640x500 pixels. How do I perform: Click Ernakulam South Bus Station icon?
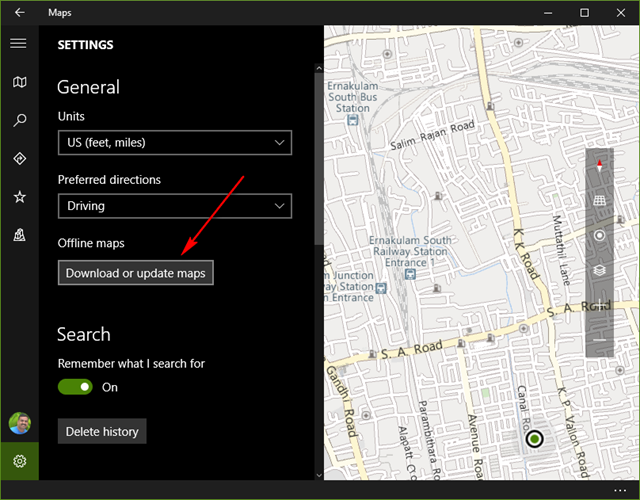pos(353,120)
